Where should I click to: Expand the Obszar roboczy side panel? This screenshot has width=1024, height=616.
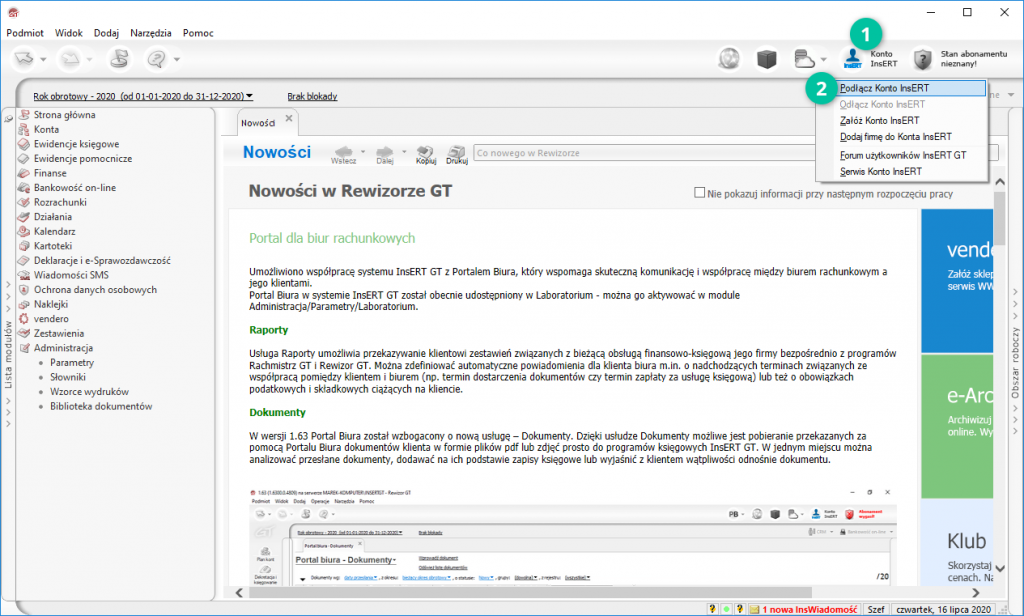coord(1015,363)
